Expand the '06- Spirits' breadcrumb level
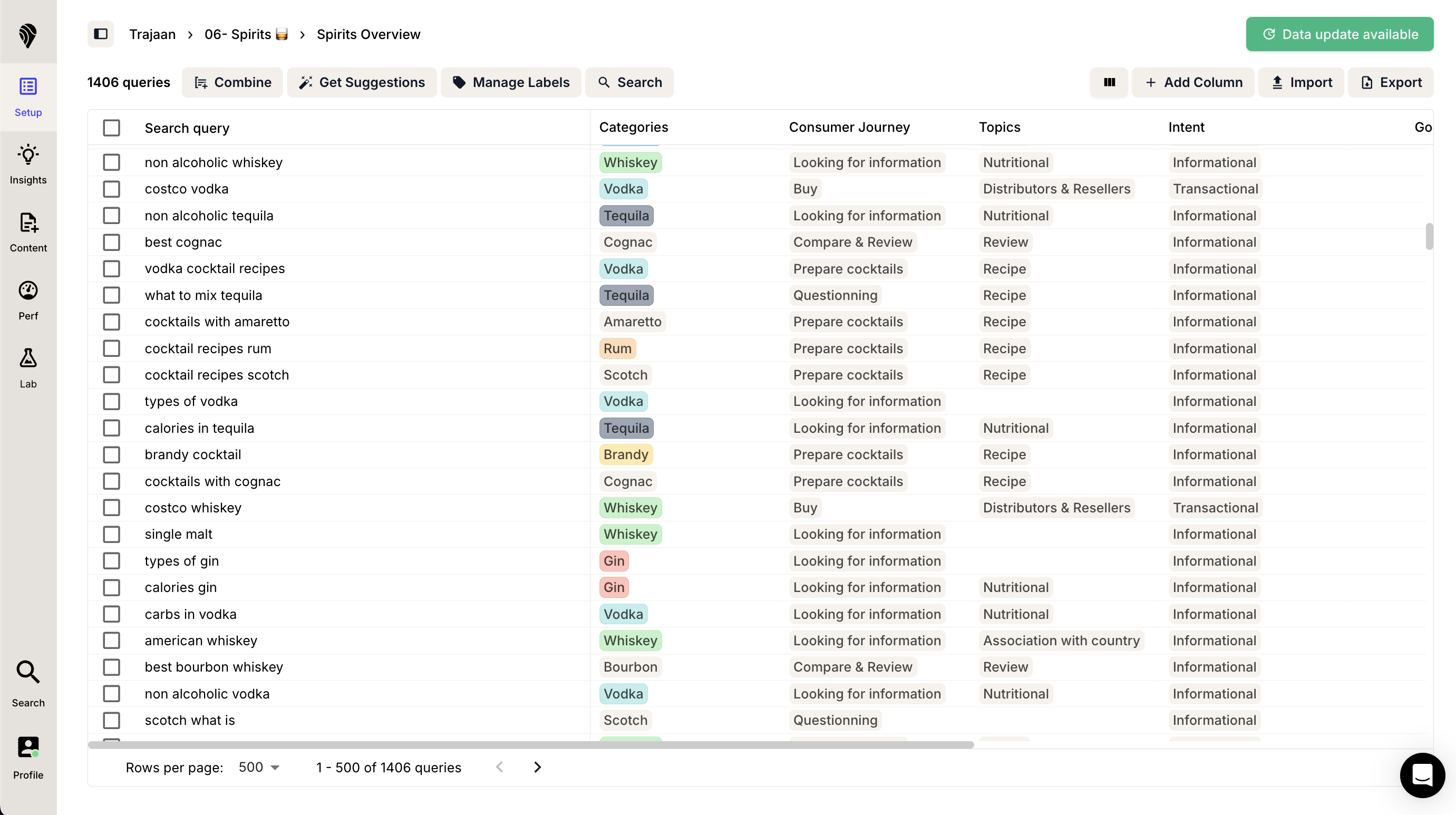 click(x=246, y=34)
